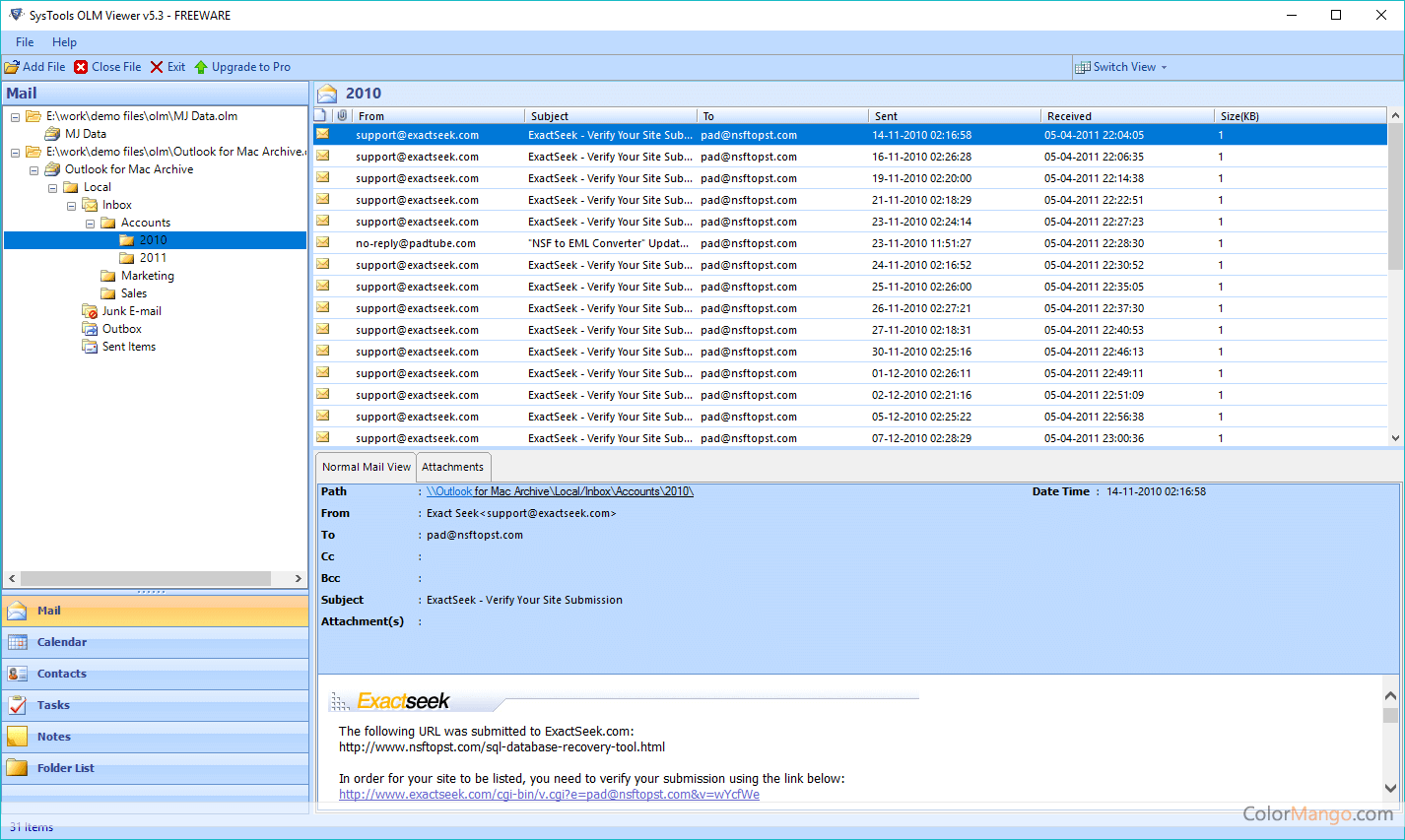Click the Contacts icon in navigation pane
The image size is (1405, 840).
[17, 675]
